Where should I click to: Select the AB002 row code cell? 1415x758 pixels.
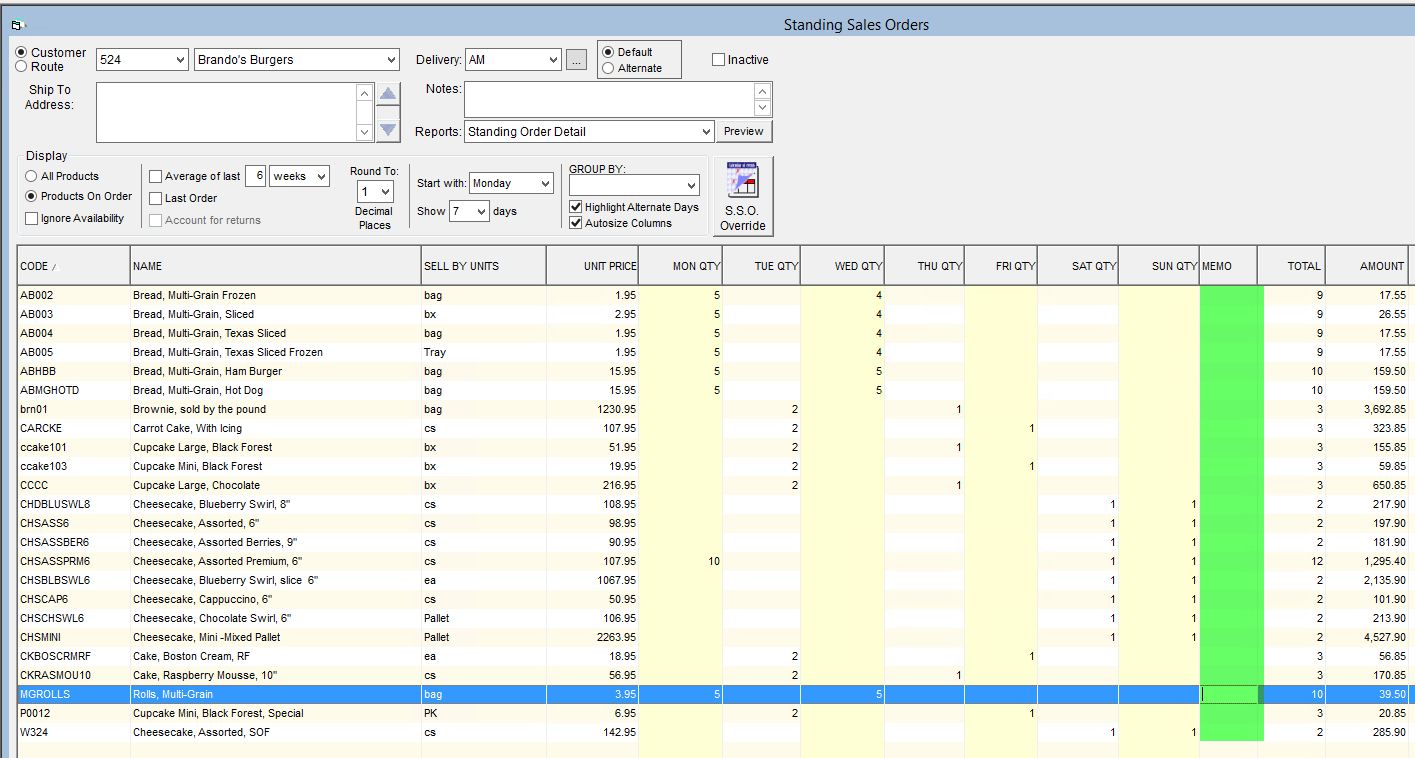click(x=74, y=295)
